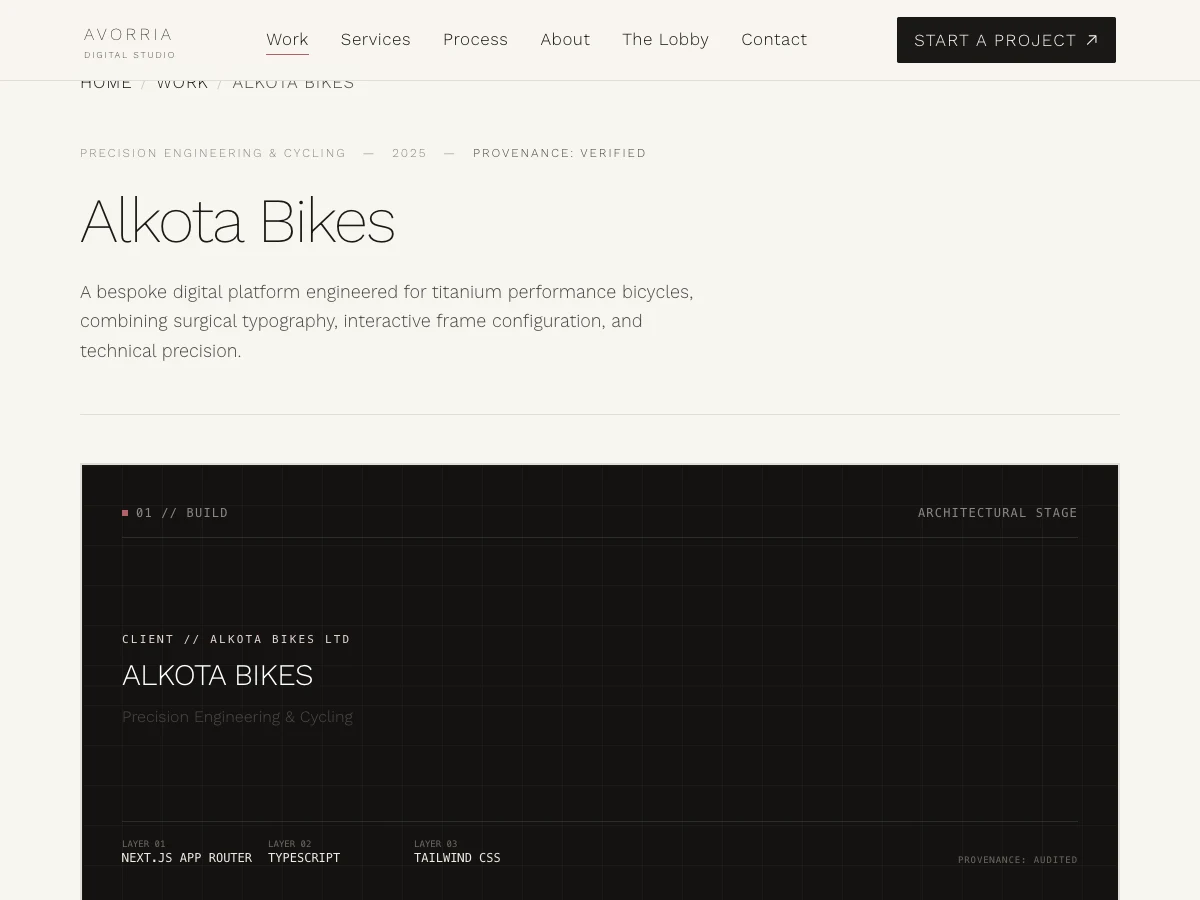Click the Tailwind CSS layer label
This screenshot has width=1200, height=900.
tap(457, 858)
